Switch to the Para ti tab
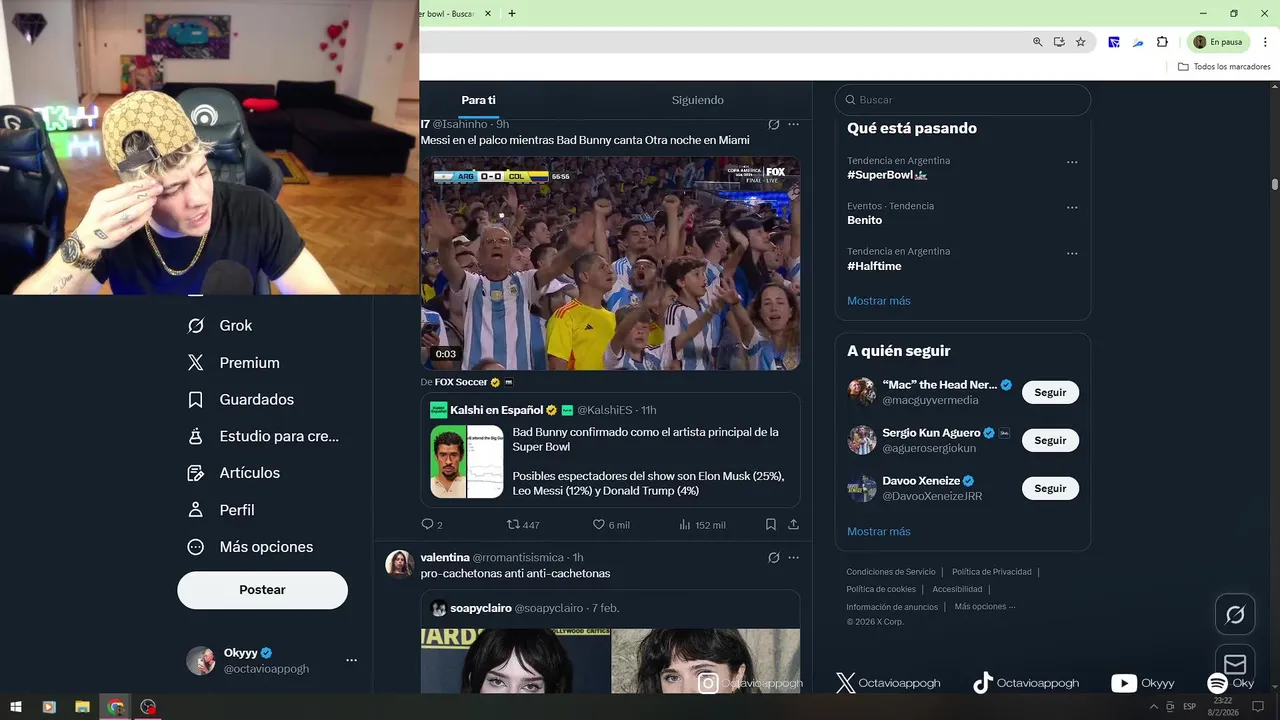This screenshot has width=1280, height=720. pos(478,100)
